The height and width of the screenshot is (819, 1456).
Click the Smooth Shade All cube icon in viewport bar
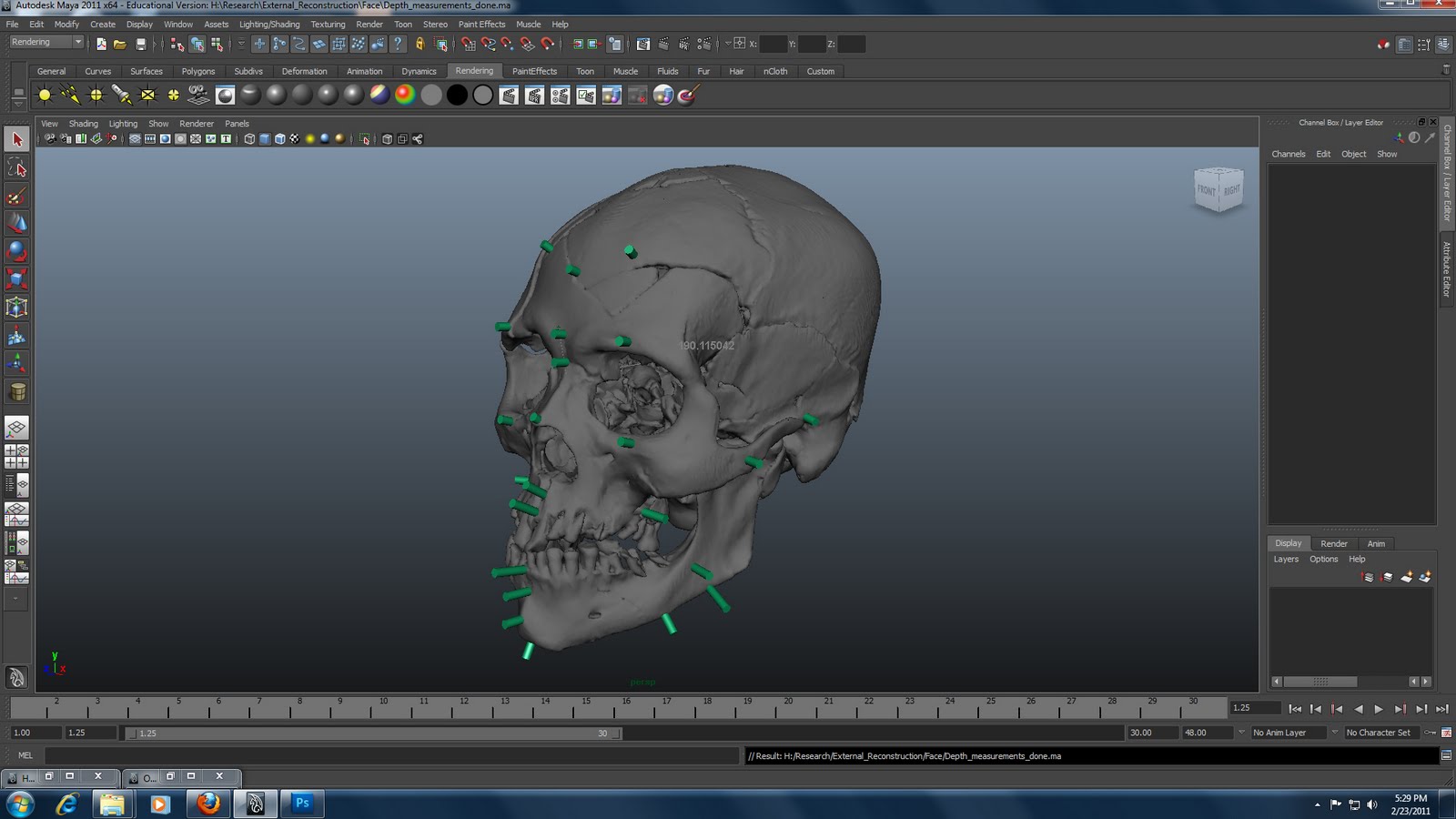tap(264, 138)
